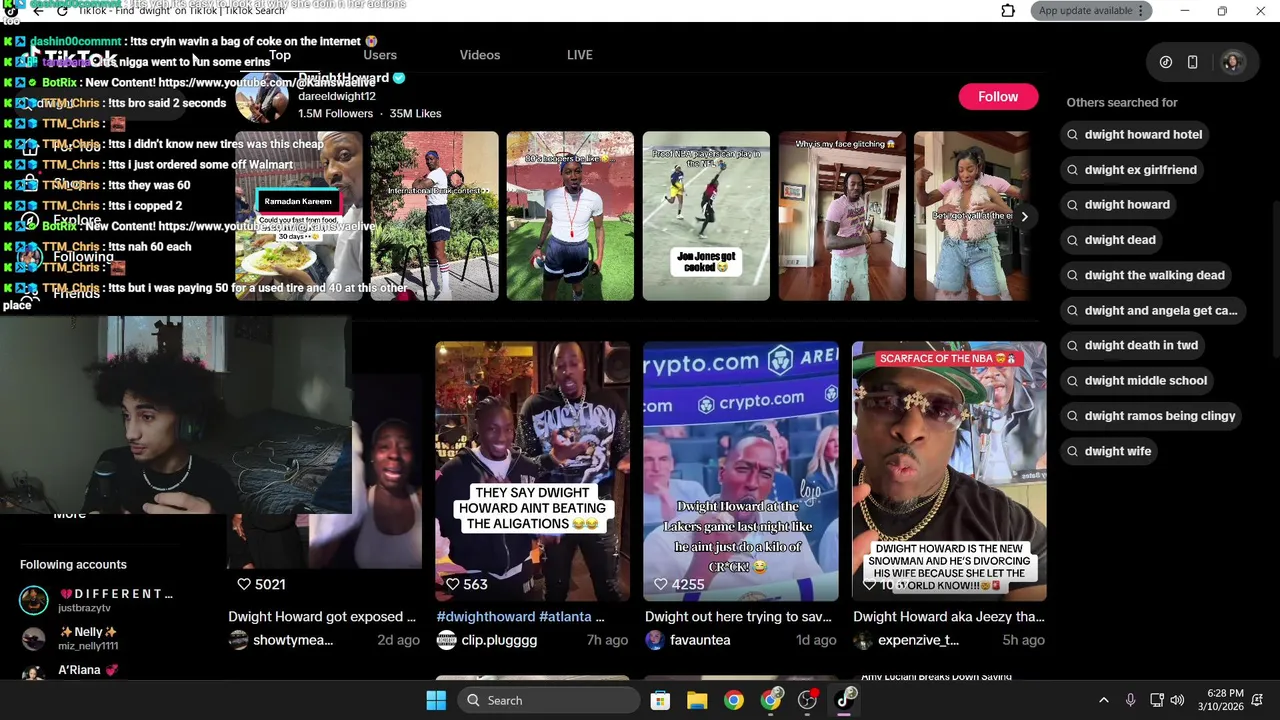Choose the plain dwight howard suggestion
This screenshot has width=1280, height=720.
[x=1117, y=205]
